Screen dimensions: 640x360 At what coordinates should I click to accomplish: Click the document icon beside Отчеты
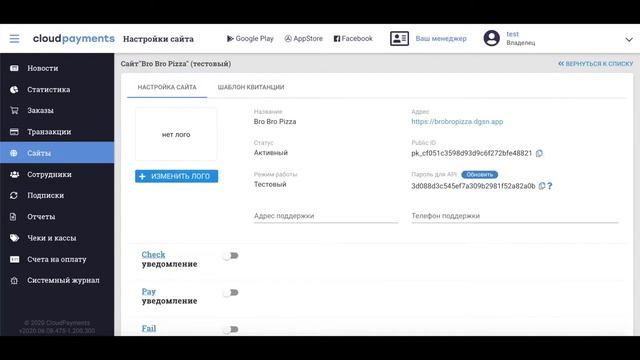tap(13, 217)
